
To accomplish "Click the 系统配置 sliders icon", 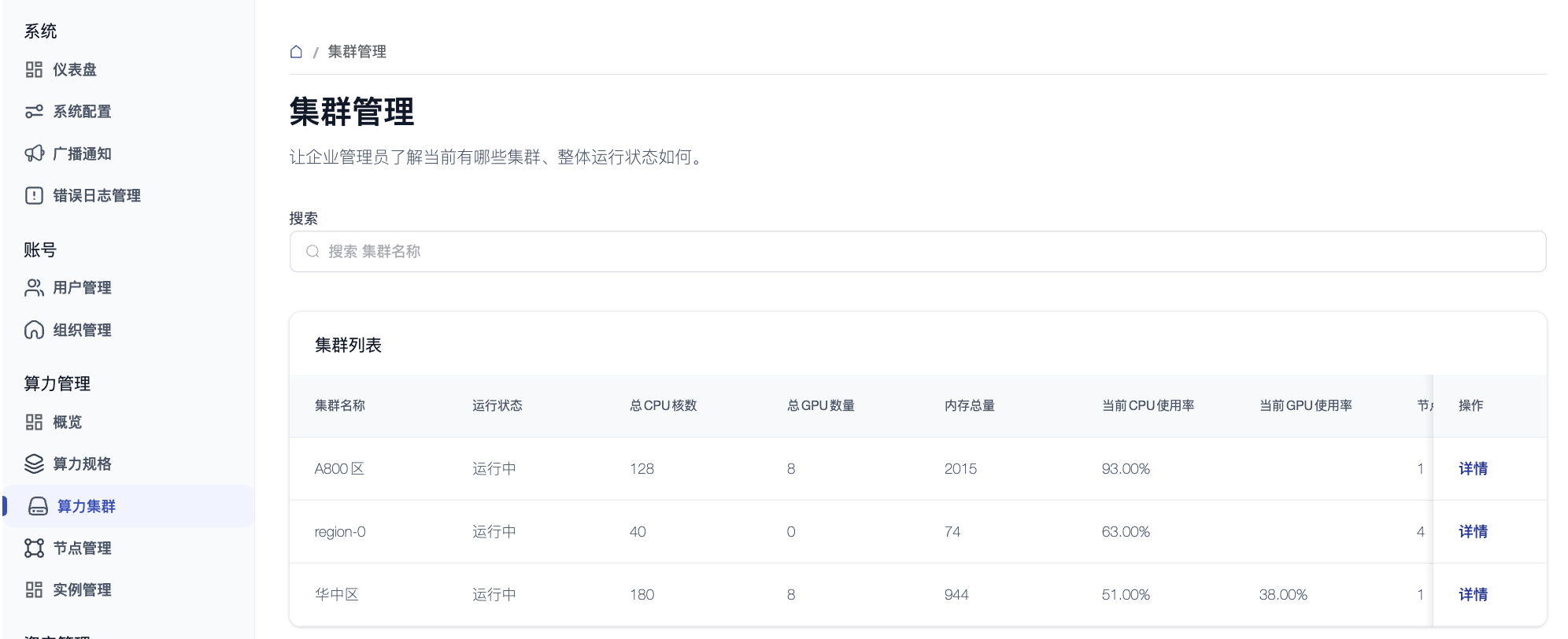I will [x=34, y=112].
